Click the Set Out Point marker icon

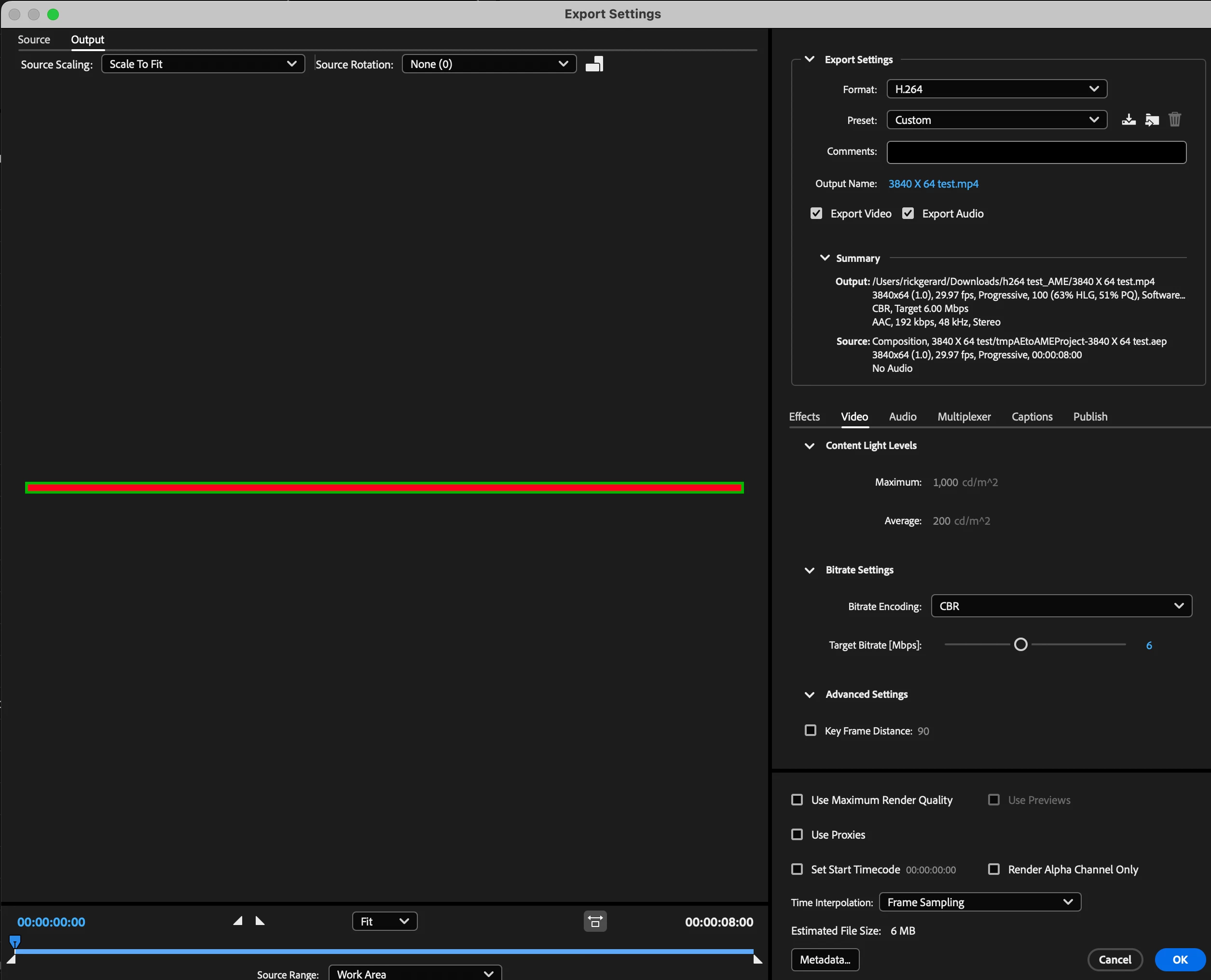click(261, 921)
